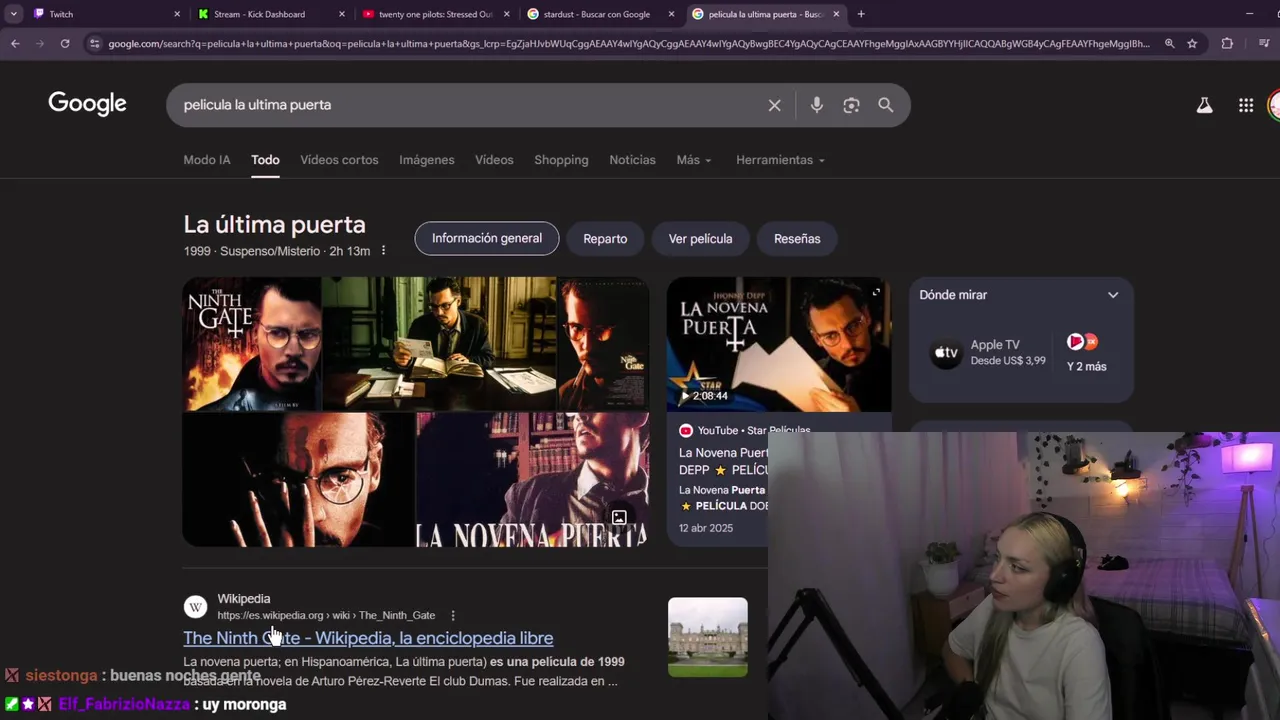Open options menu for Wikipedia result

pos(453,615)
